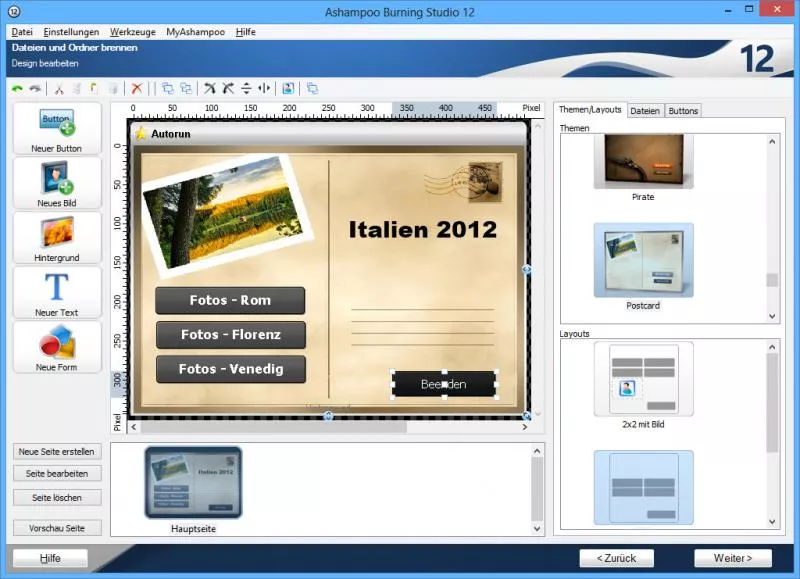
Task: Select the landscape photo on the postcard
Action: pos(228,216)
